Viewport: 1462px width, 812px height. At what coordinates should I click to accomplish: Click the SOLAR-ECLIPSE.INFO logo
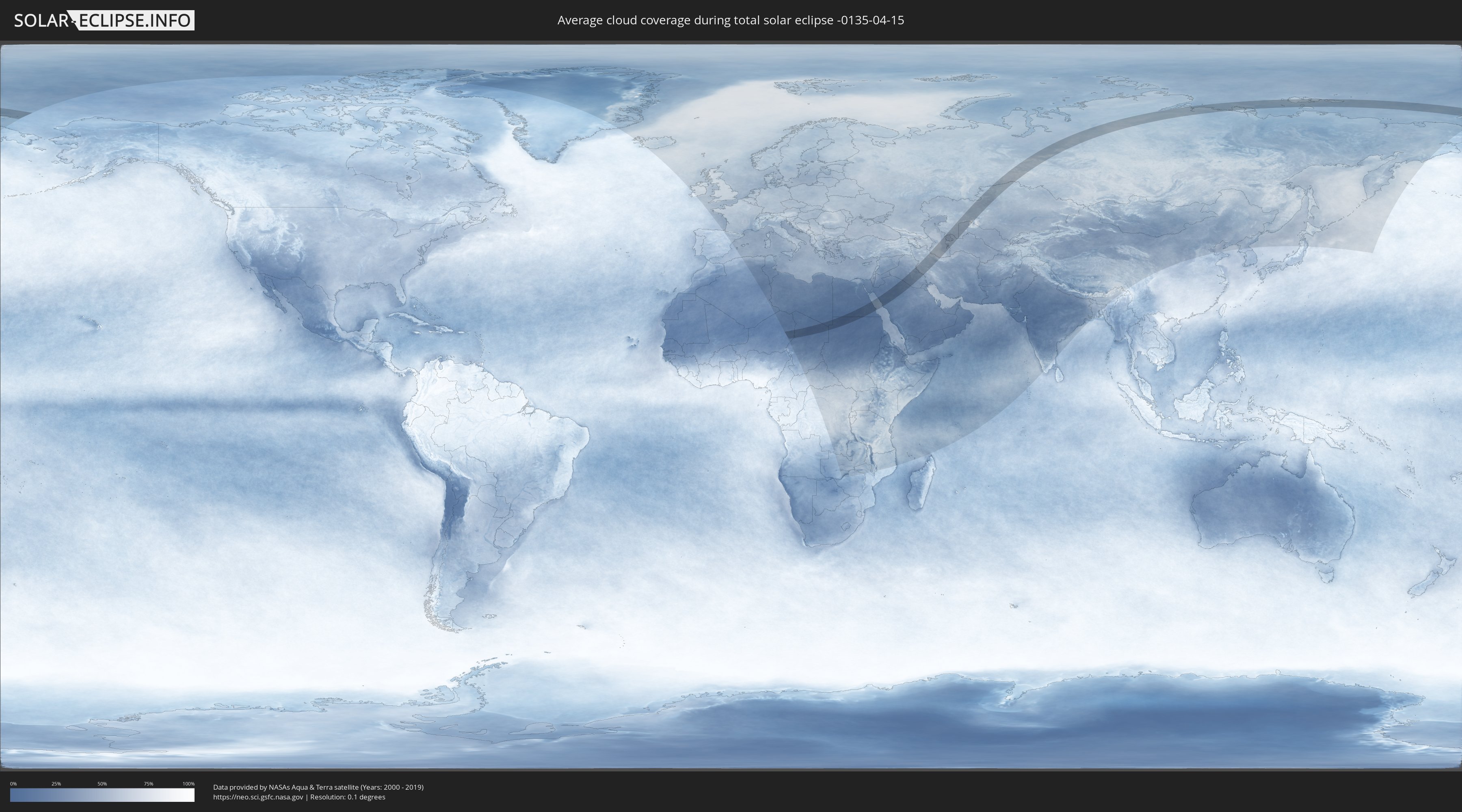tap(104, 20)
